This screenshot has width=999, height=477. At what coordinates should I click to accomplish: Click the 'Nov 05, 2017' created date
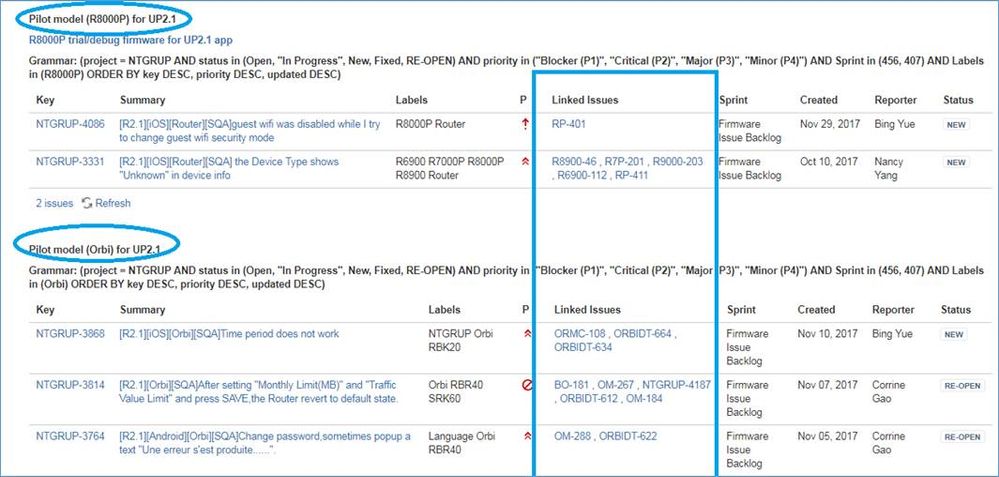827,436
